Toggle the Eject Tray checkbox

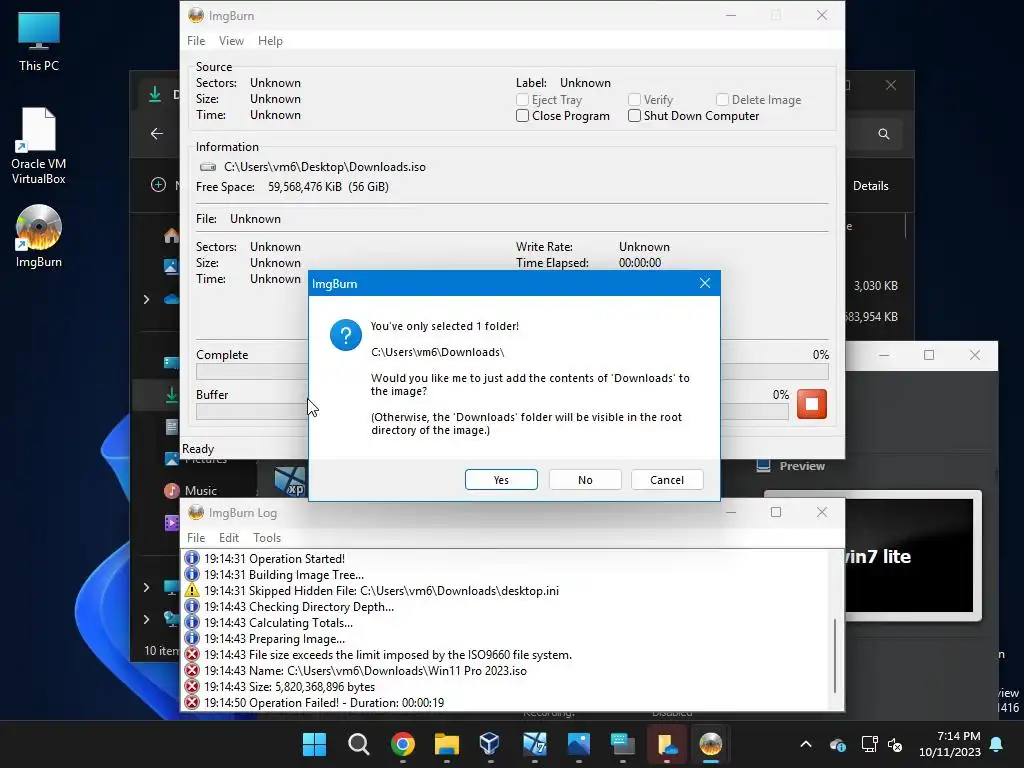[522, 99]
